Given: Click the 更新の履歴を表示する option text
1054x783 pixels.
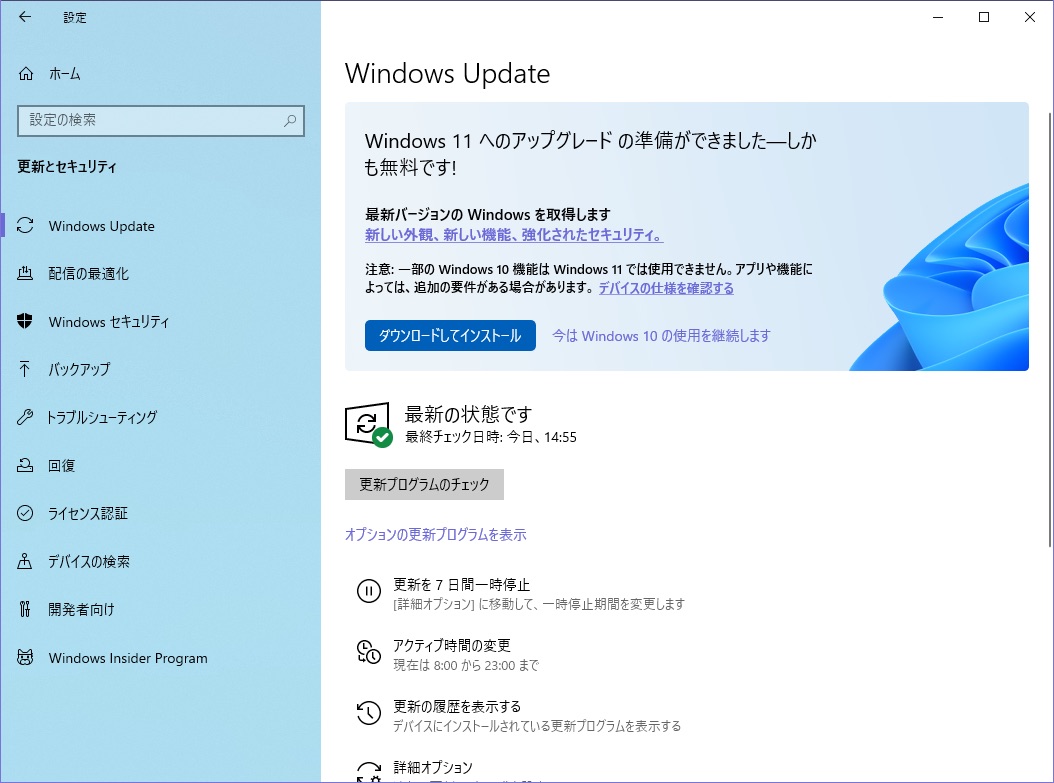Looking at the screenshot, I should click(x=457, y=707).
